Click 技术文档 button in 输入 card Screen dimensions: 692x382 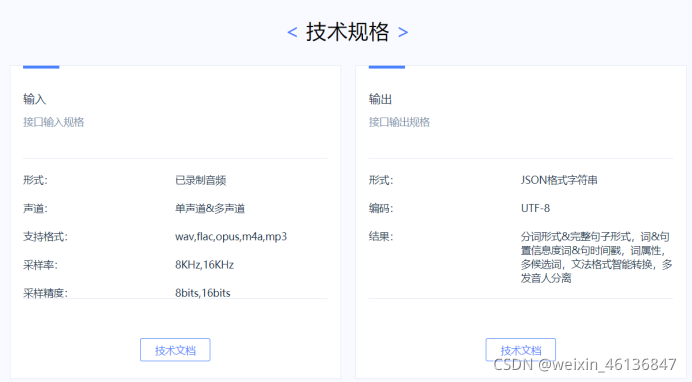(175, 350)
